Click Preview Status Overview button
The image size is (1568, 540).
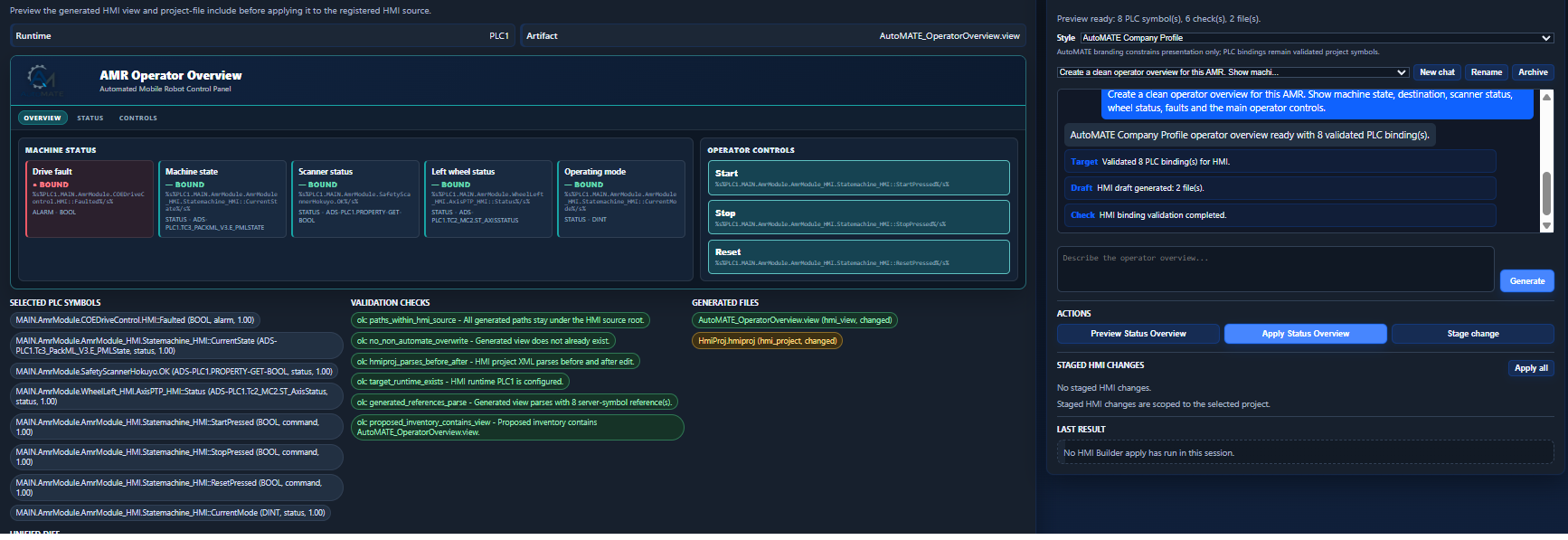1138,334
